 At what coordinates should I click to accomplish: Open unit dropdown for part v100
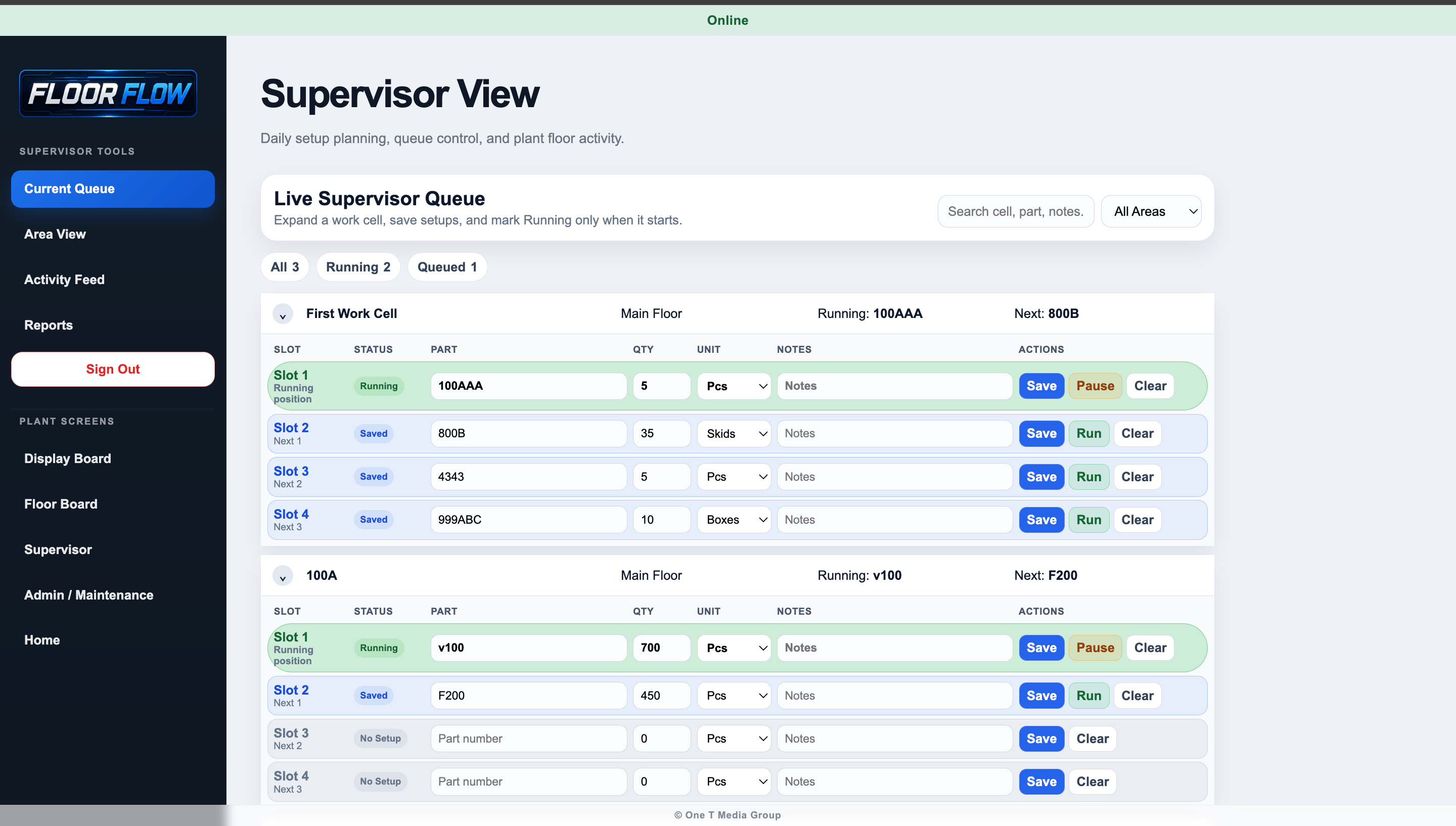pos(734,648)
